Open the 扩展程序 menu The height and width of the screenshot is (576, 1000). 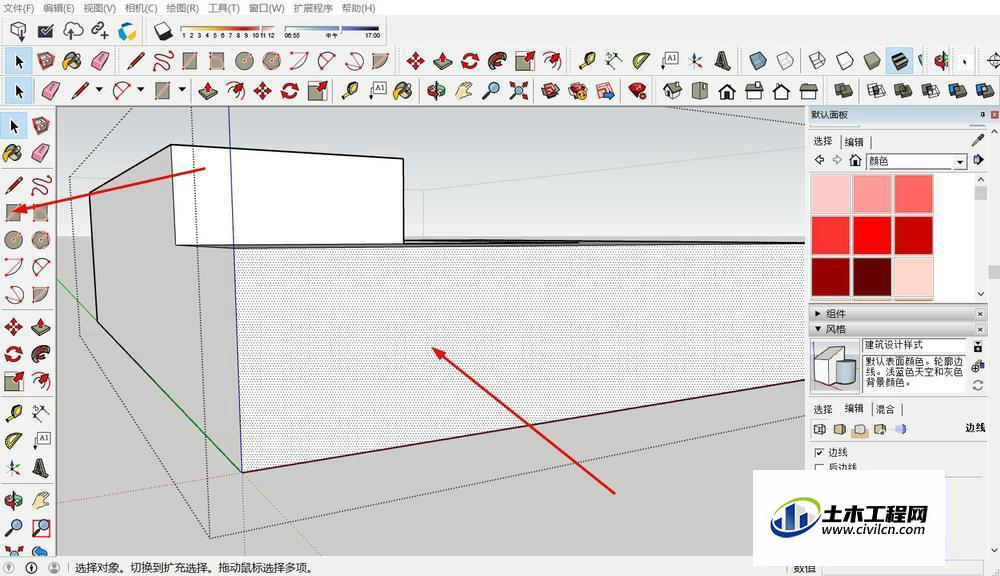coord(313,8)
